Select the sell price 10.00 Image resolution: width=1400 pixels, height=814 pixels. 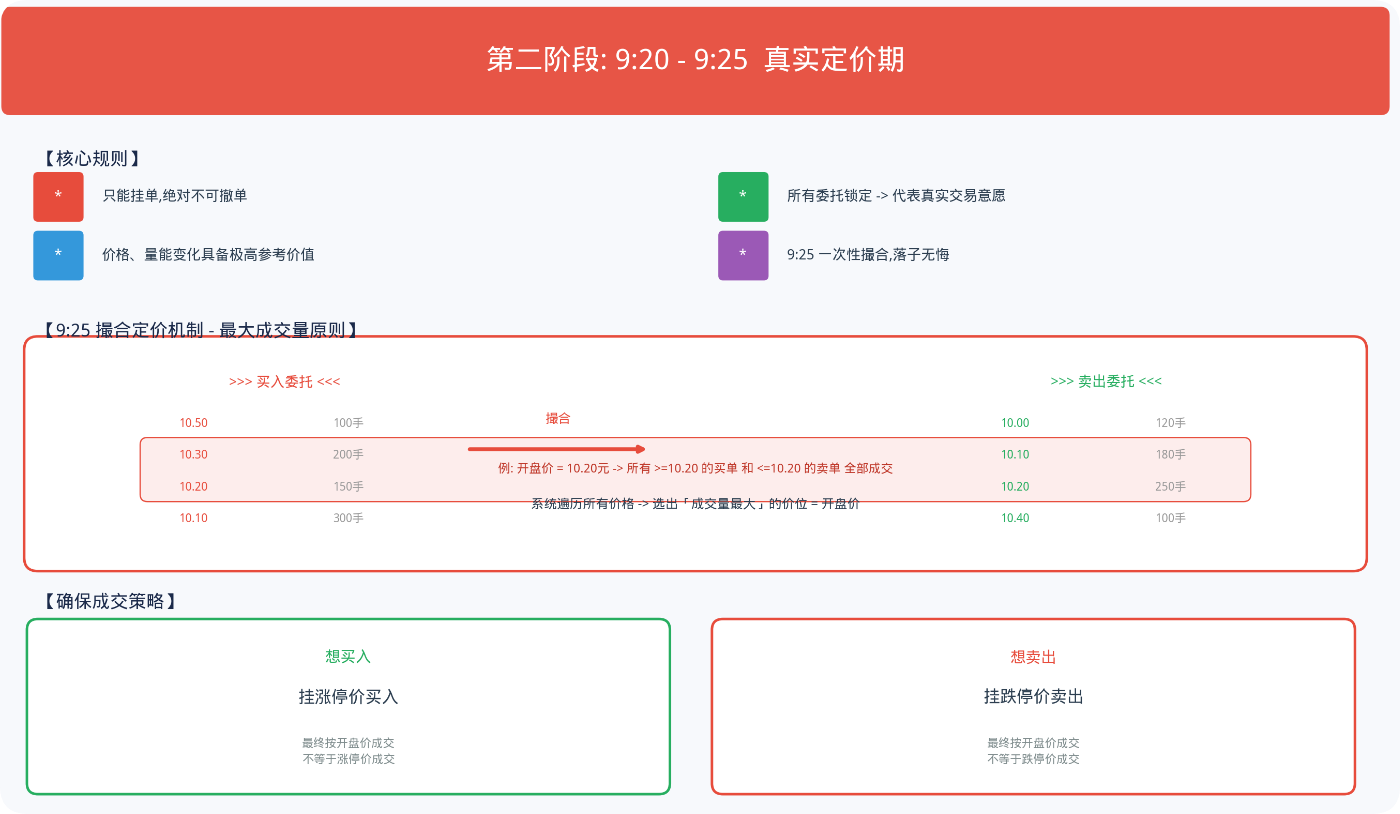1015,423
